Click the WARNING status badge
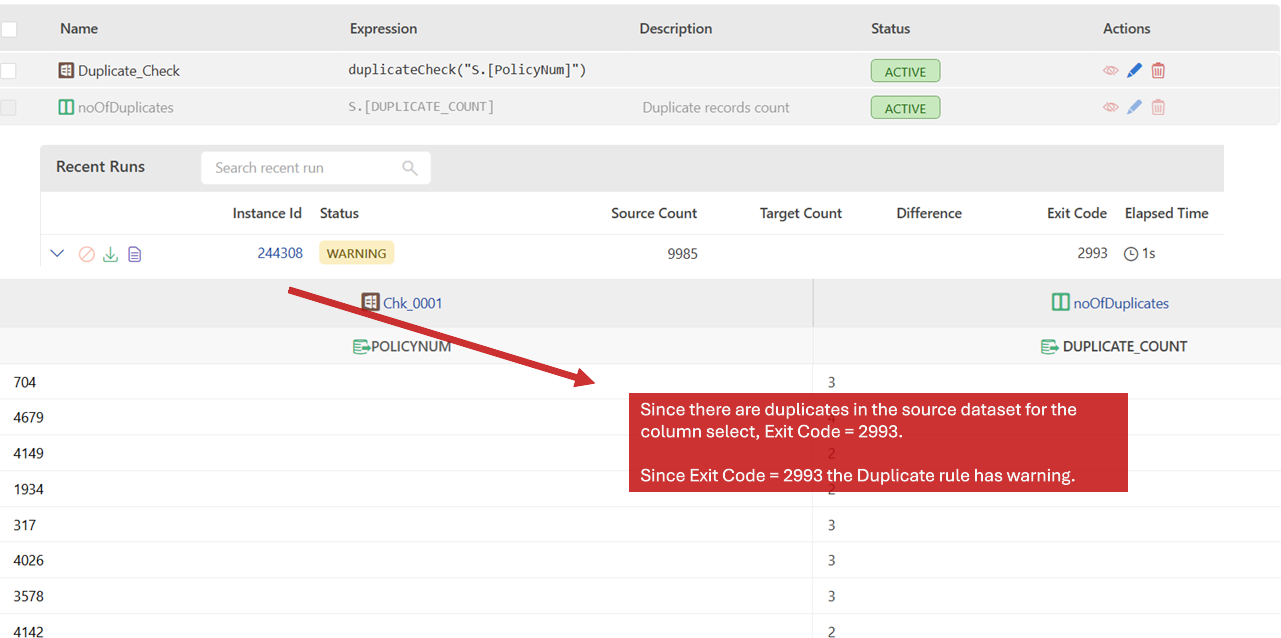Image resolution: width=1281 pixels, height=638 pixels. pyautogui.click(x=356, y=253)
